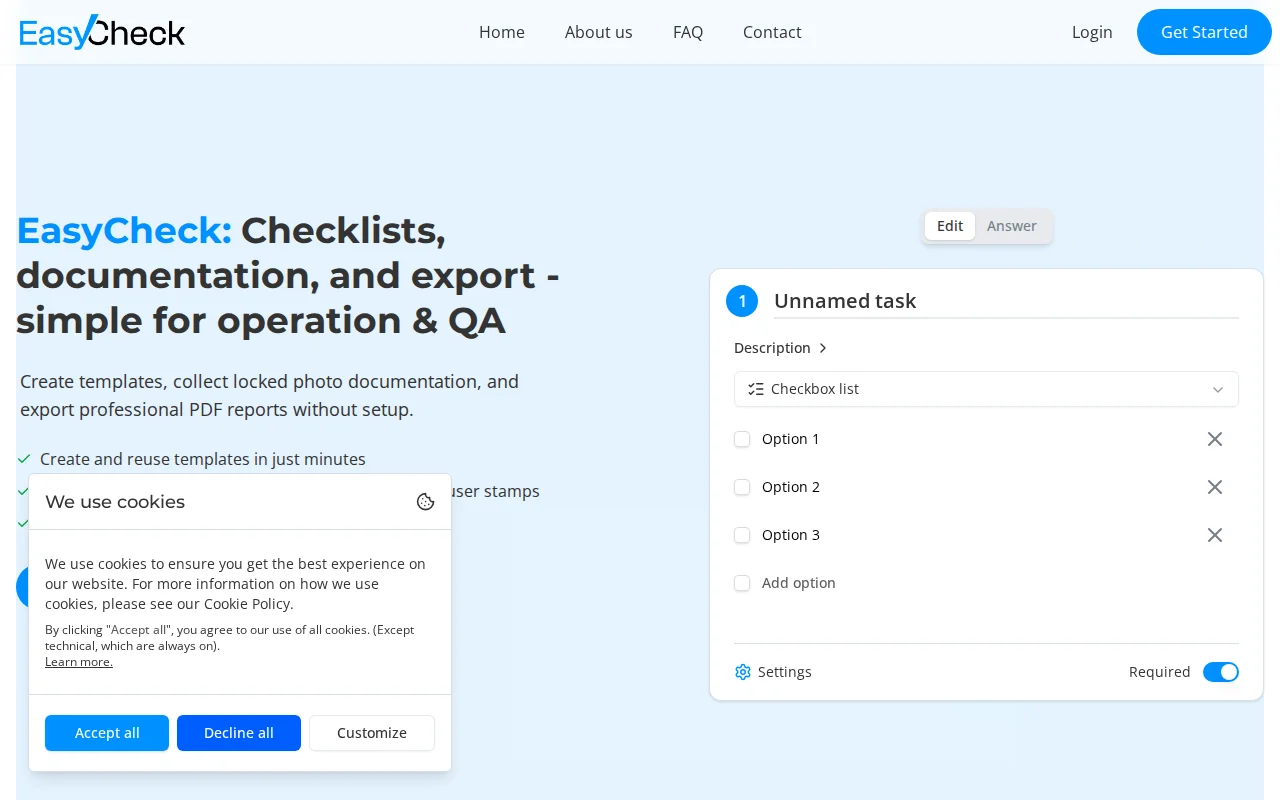Viewport: 1280px width, 800px height.
Task: Switch to the Edit tab
Action: 950,226
